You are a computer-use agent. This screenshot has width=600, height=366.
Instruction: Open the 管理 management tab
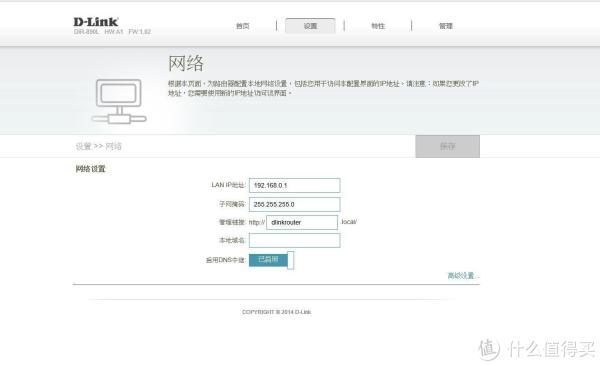(445, 26)
